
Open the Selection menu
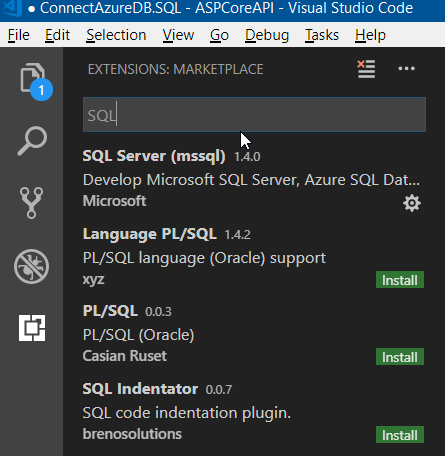click(116, 35)
